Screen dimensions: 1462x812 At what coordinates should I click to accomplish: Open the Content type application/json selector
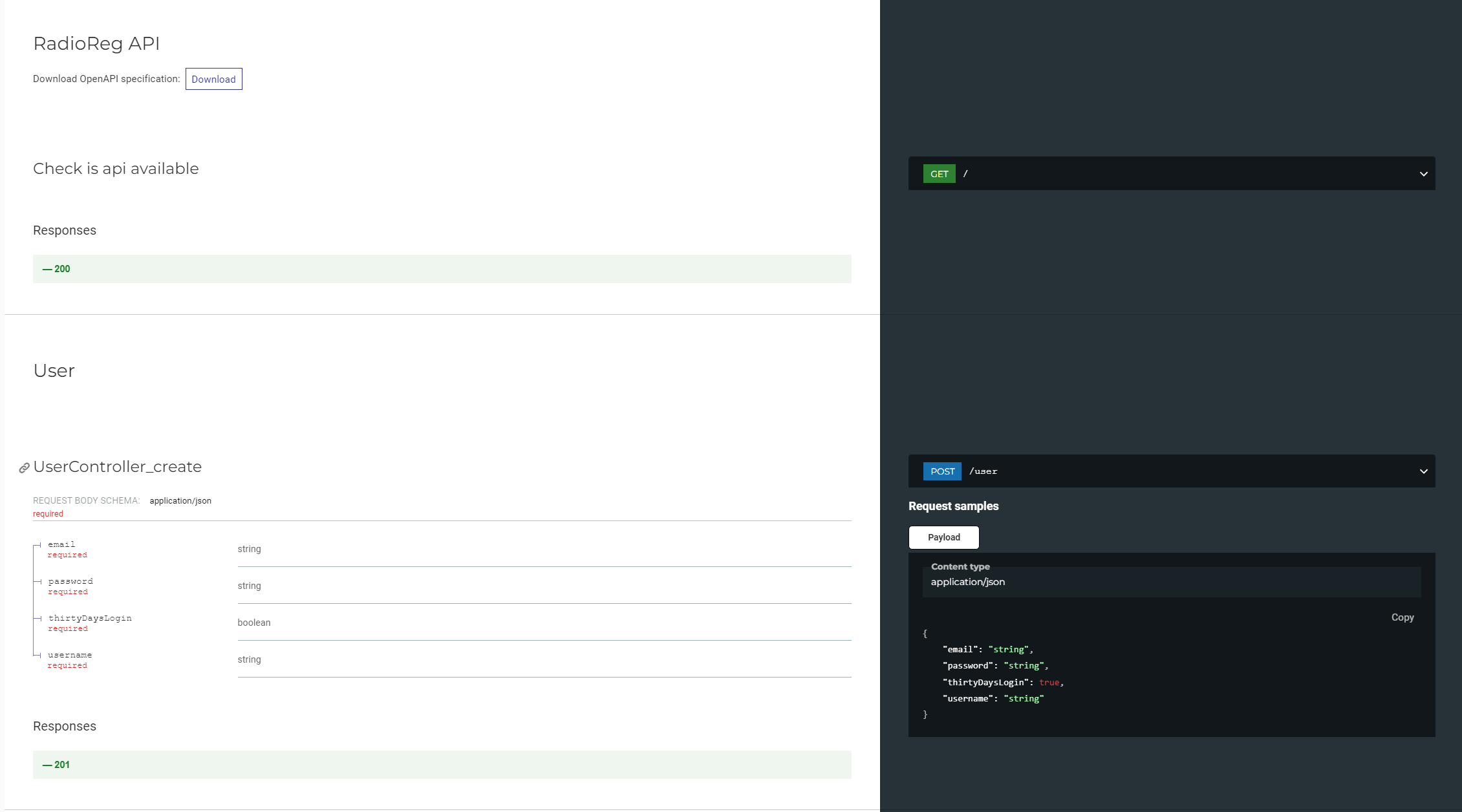click(x=968, y=582)
